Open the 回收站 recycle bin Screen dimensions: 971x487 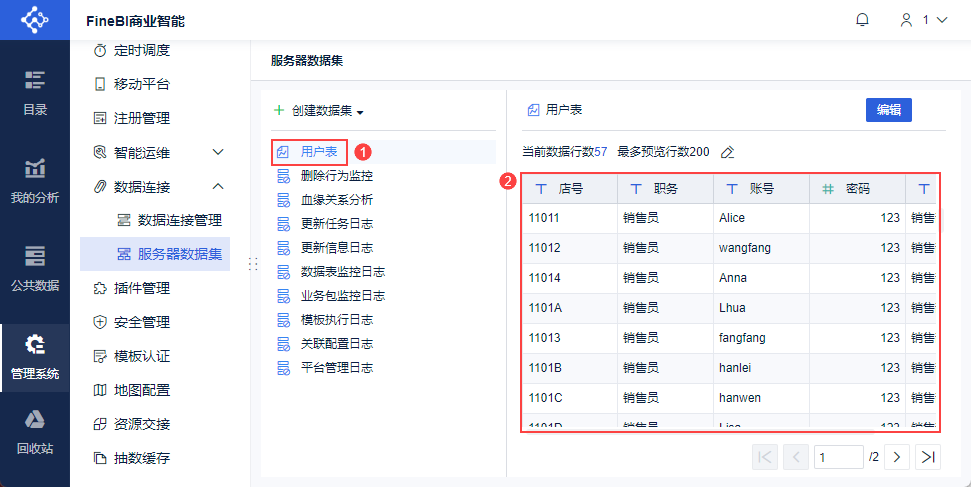35,433
